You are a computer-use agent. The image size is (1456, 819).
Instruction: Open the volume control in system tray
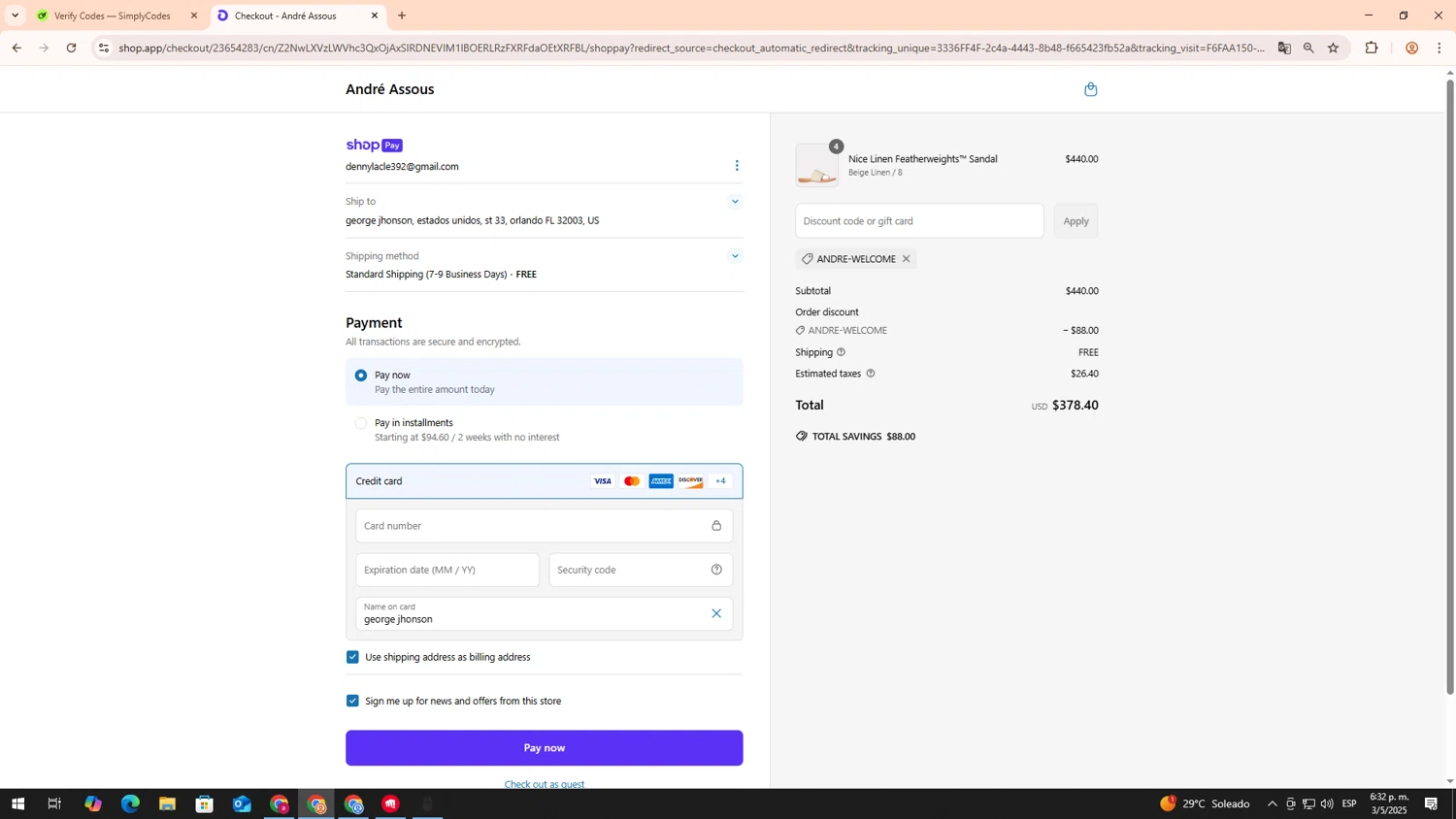coord(1327,803)
